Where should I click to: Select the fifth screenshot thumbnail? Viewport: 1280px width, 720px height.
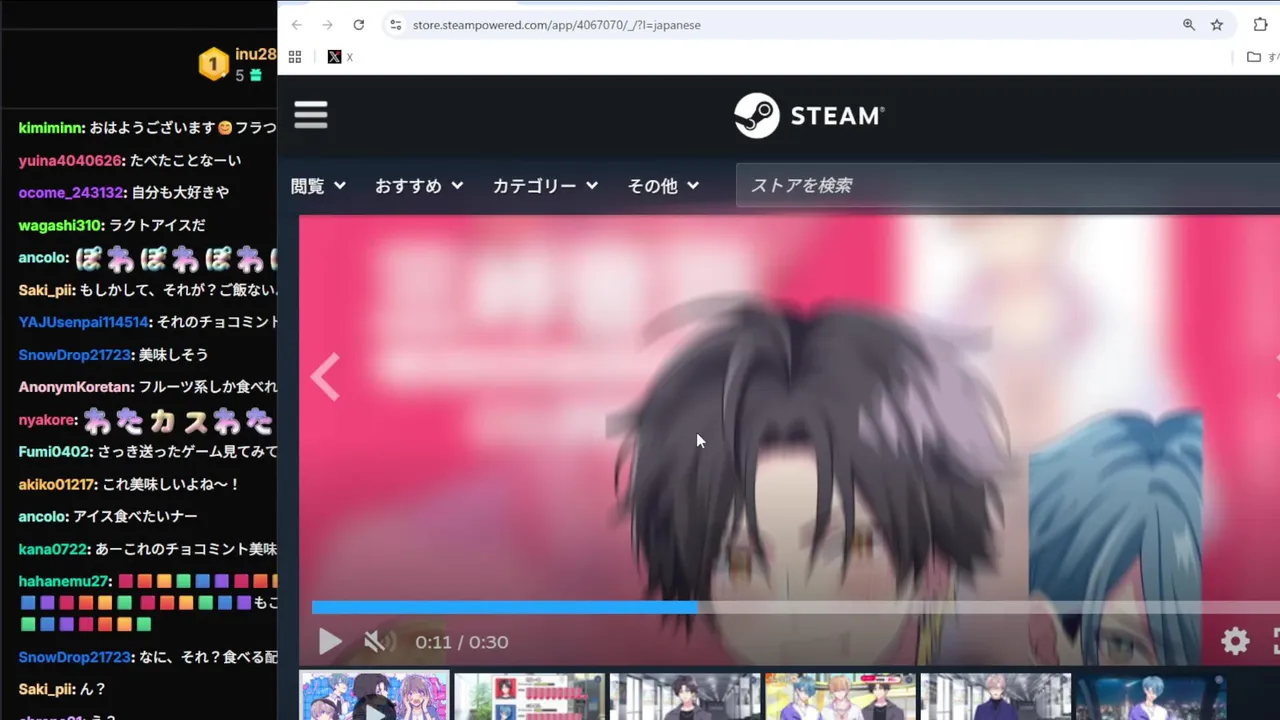(996, 697)
